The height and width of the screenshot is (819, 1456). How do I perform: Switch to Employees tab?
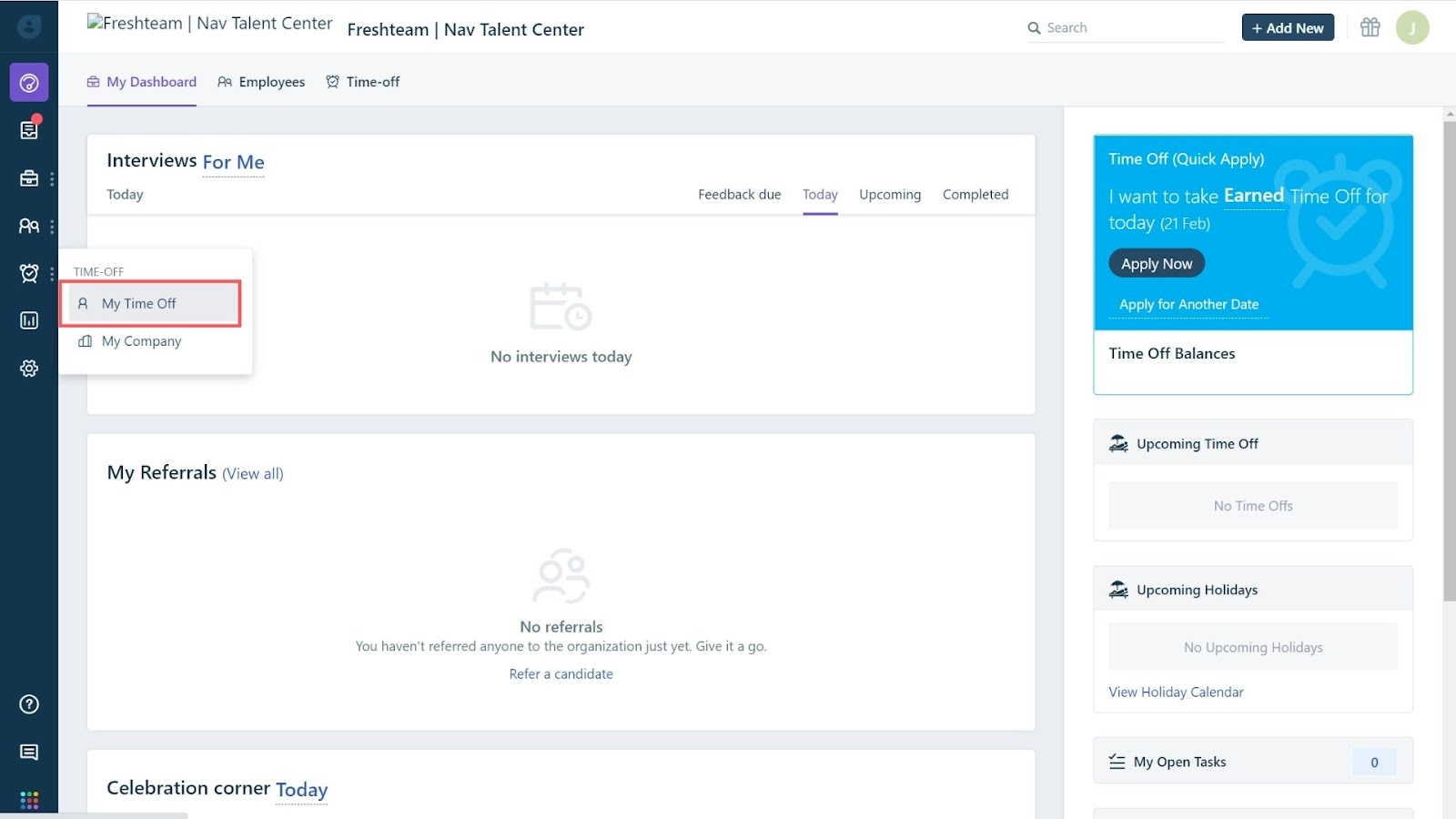[x=261, y=82]
